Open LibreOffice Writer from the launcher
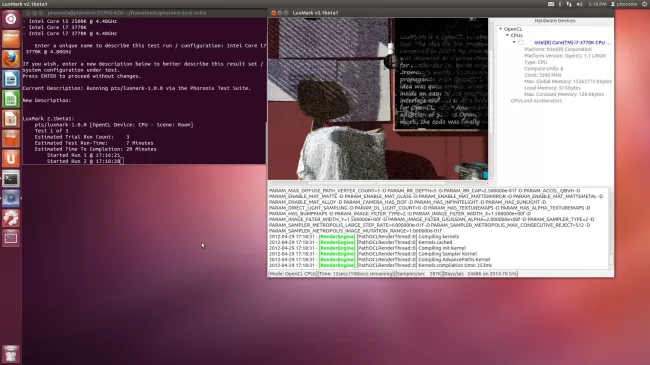This screenshot has height=365, width=650. point(11,79)
